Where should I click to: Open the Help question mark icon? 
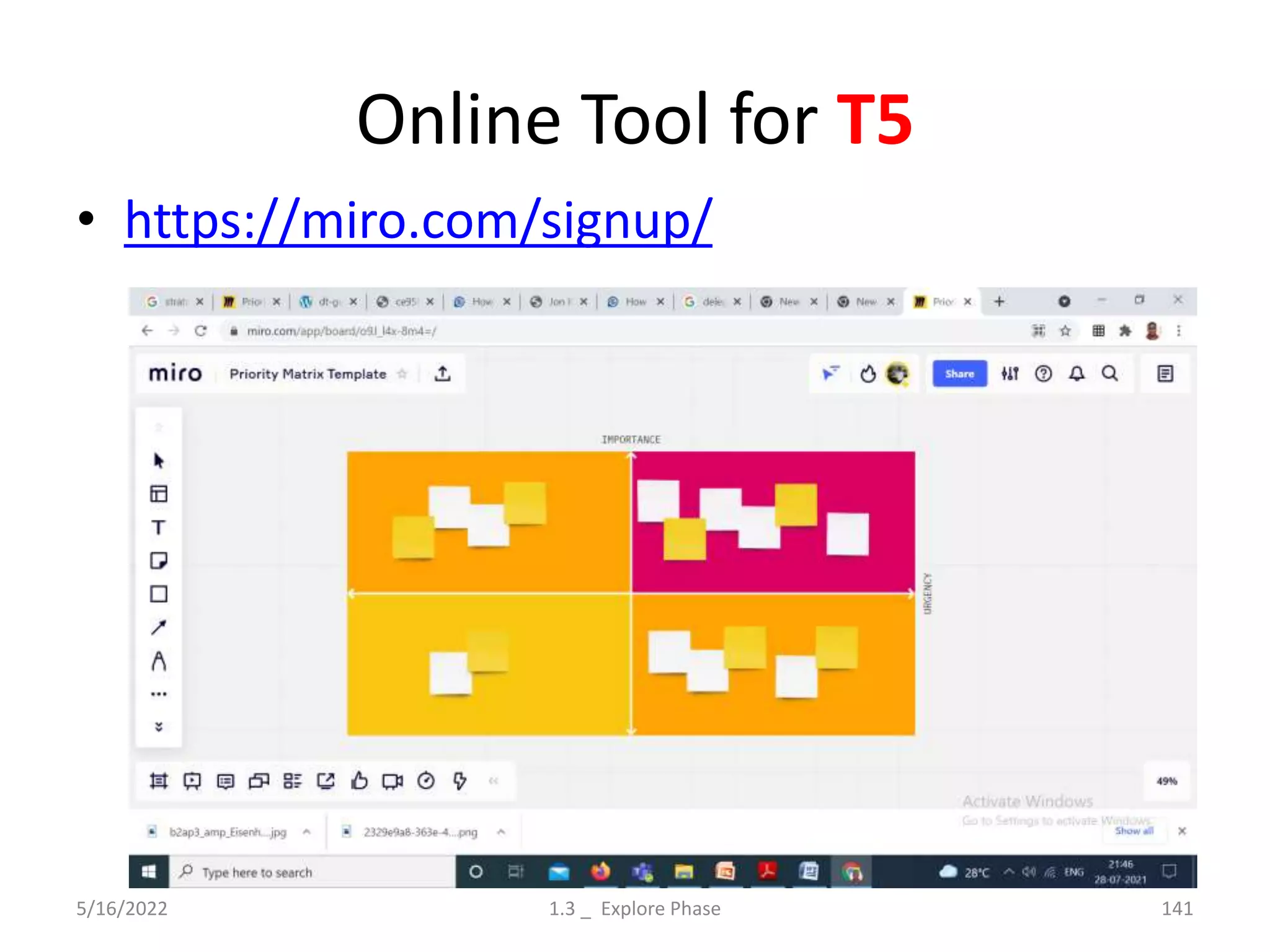(1044, 374)
